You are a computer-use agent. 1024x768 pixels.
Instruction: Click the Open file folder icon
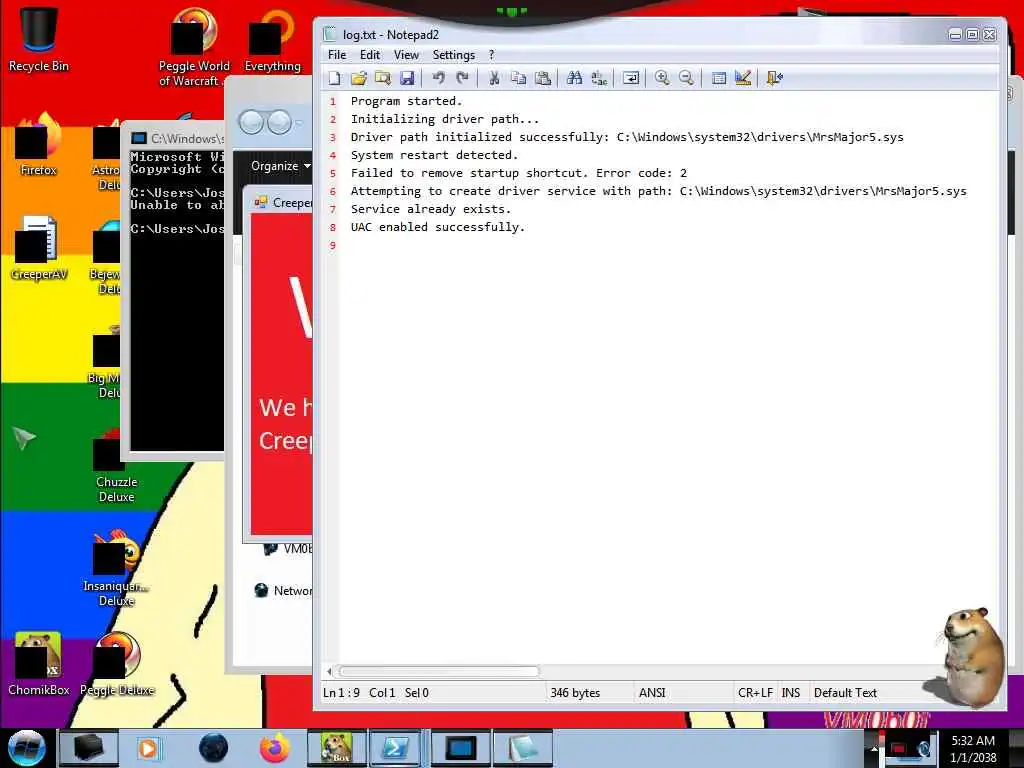click(359, 78)
